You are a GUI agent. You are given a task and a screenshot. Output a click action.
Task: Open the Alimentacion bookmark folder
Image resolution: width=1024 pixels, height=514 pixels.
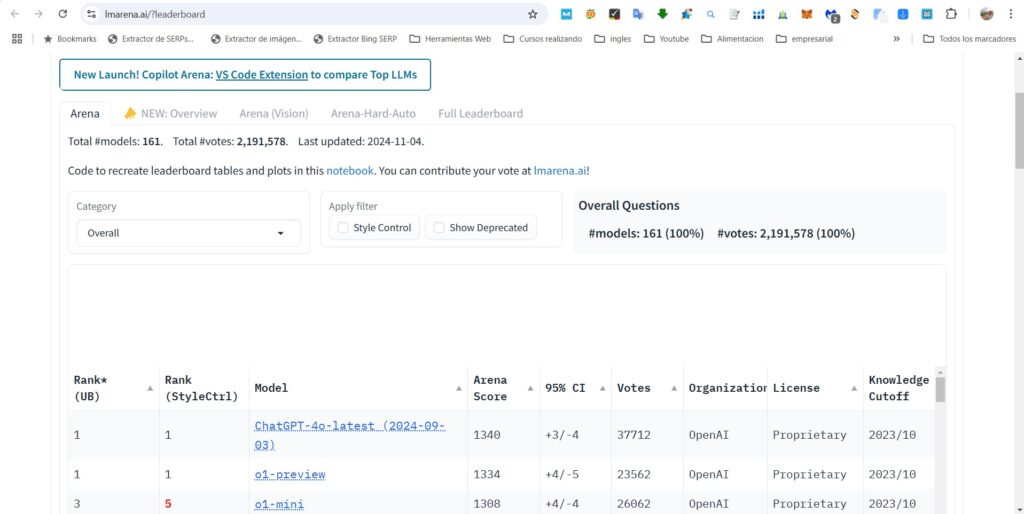pyautogui.click(x=732, y=39)
